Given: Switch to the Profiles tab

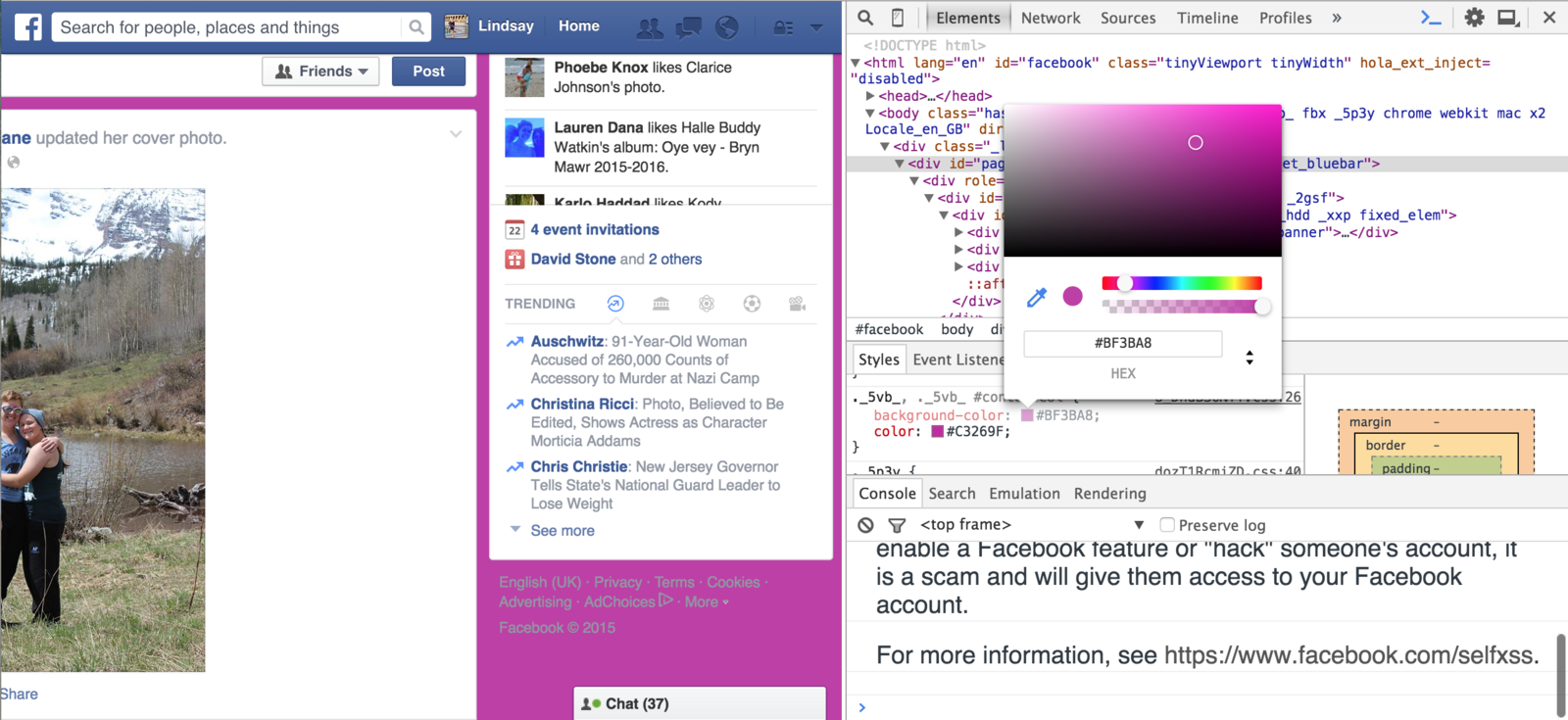Looking at the screenshot, I should tap(1286, 18).
